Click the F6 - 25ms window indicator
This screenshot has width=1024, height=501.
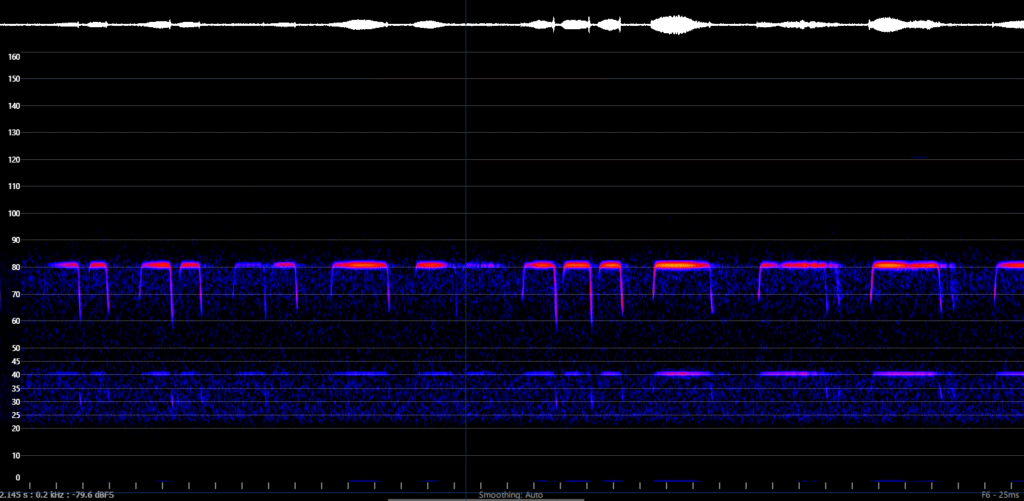point(1000,494)
